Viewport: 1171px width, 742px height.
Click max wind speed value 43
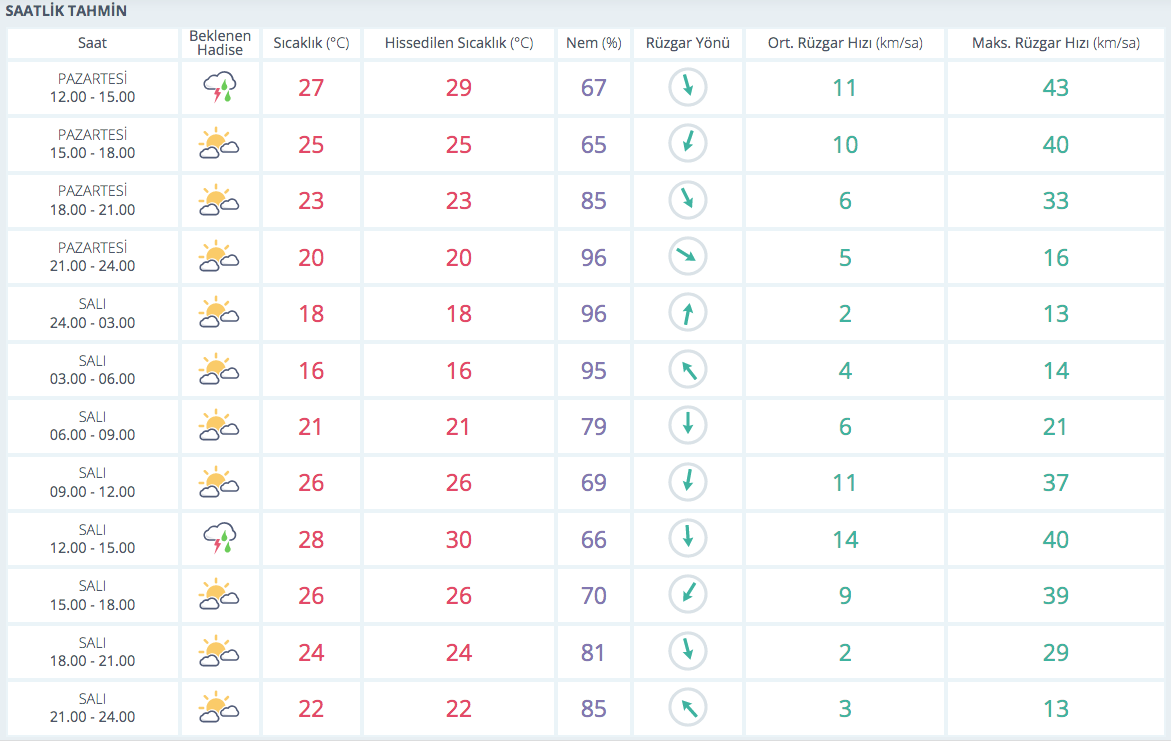coord(1055,88)
